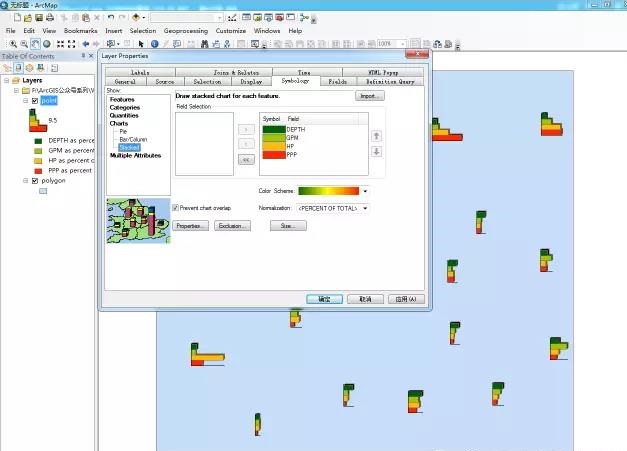
Task: Select the Zoom In magnifier tool
Action: (x=13, y=44)
